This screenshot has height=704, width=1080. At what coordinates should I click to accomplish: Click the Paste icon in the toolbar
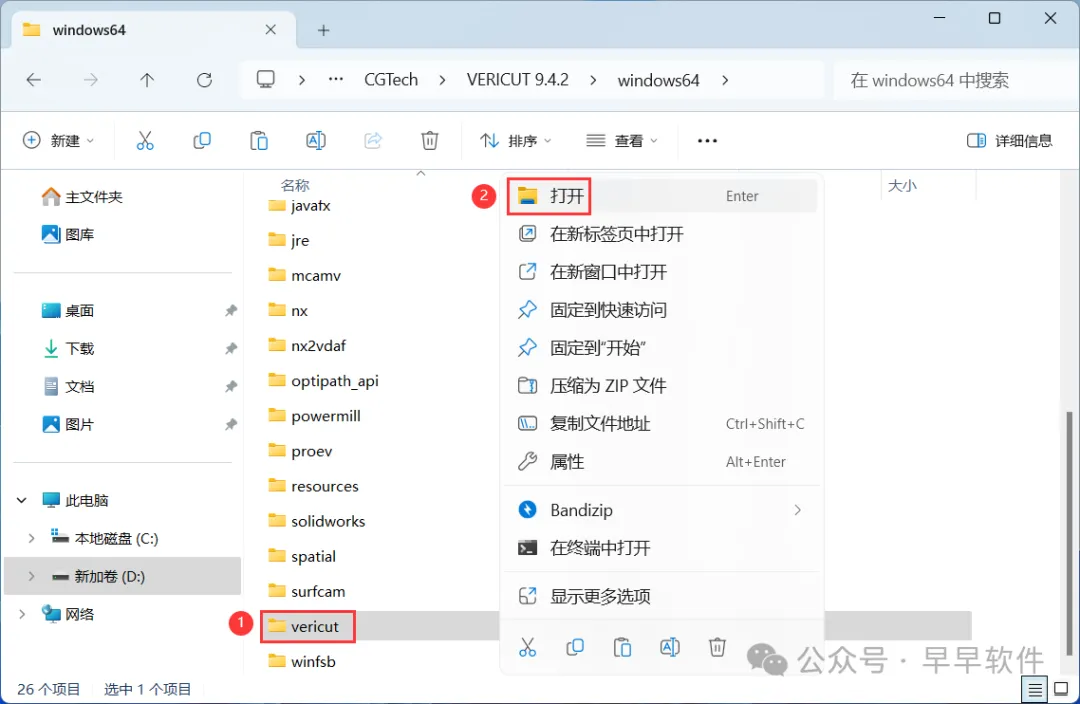[259, 141]
